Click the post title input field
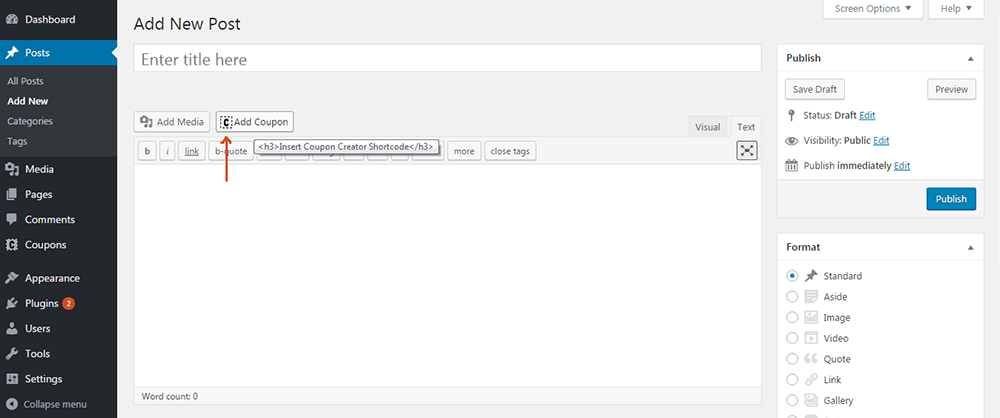 point(447,60)
